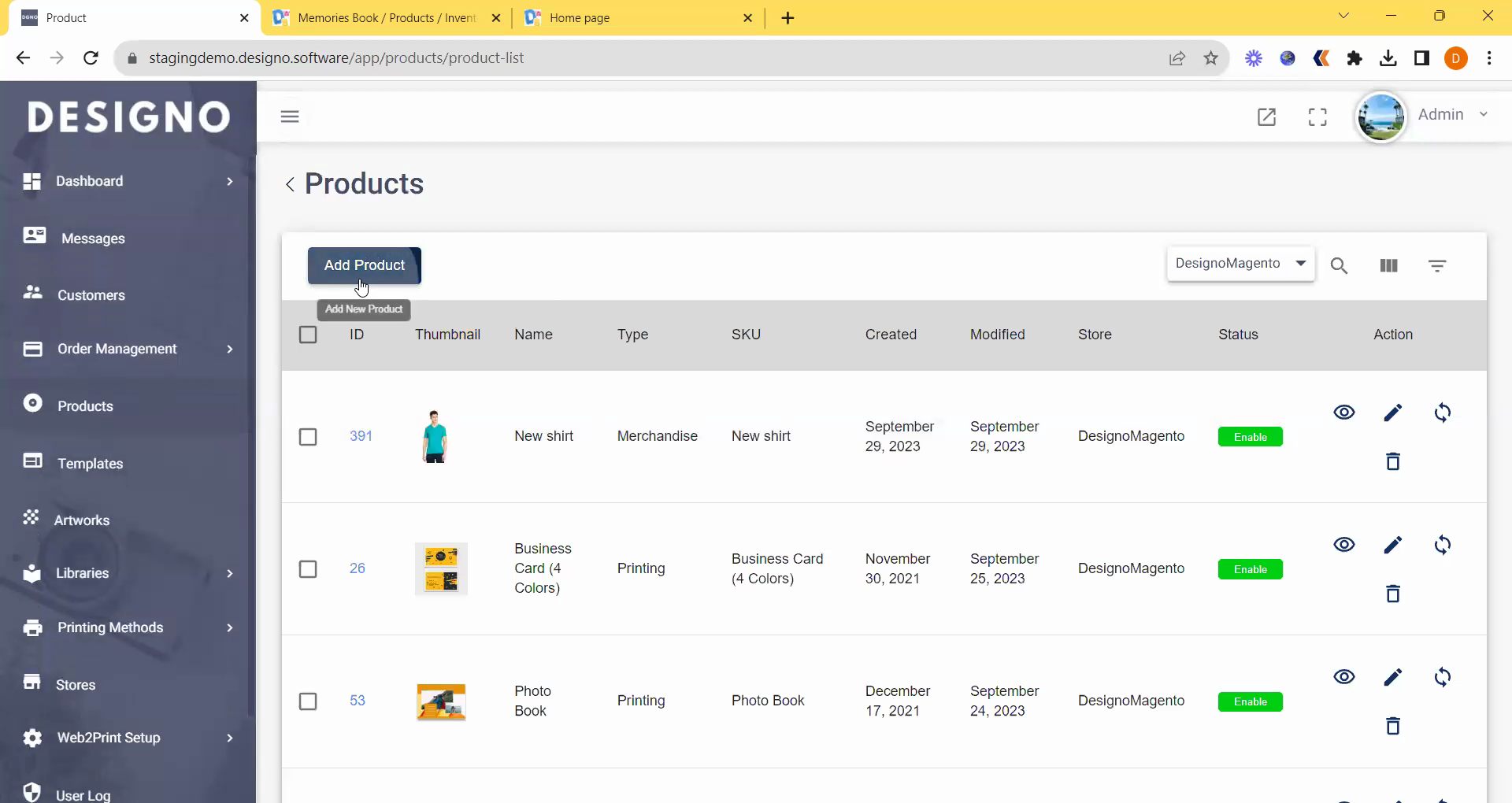Screen dimensions: 1512x803
Task: Tick the Photo Book row checkbox
Action: click(308, 701)
